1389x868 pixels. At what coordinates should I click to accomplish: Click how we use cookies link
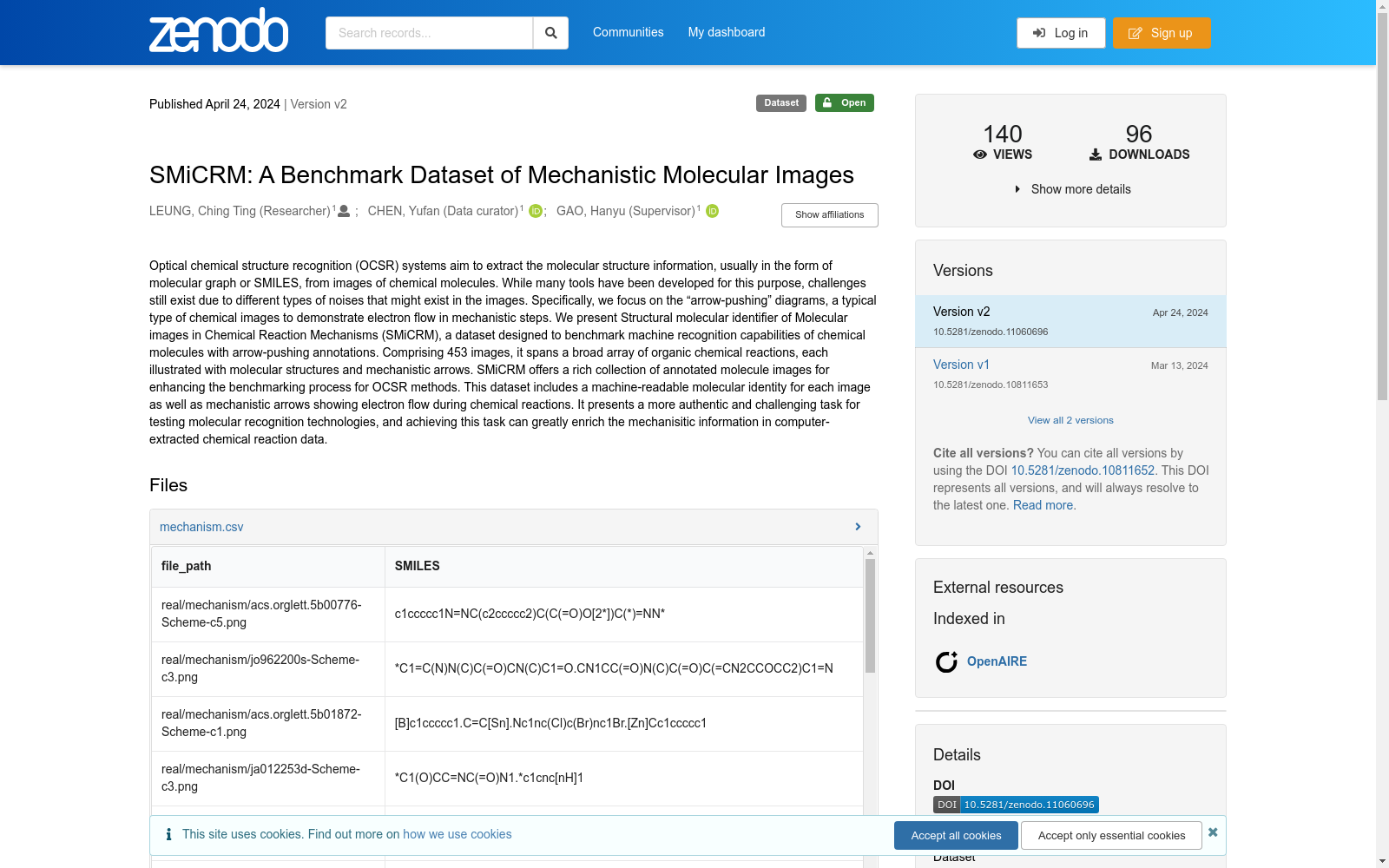tap(458, 834)
